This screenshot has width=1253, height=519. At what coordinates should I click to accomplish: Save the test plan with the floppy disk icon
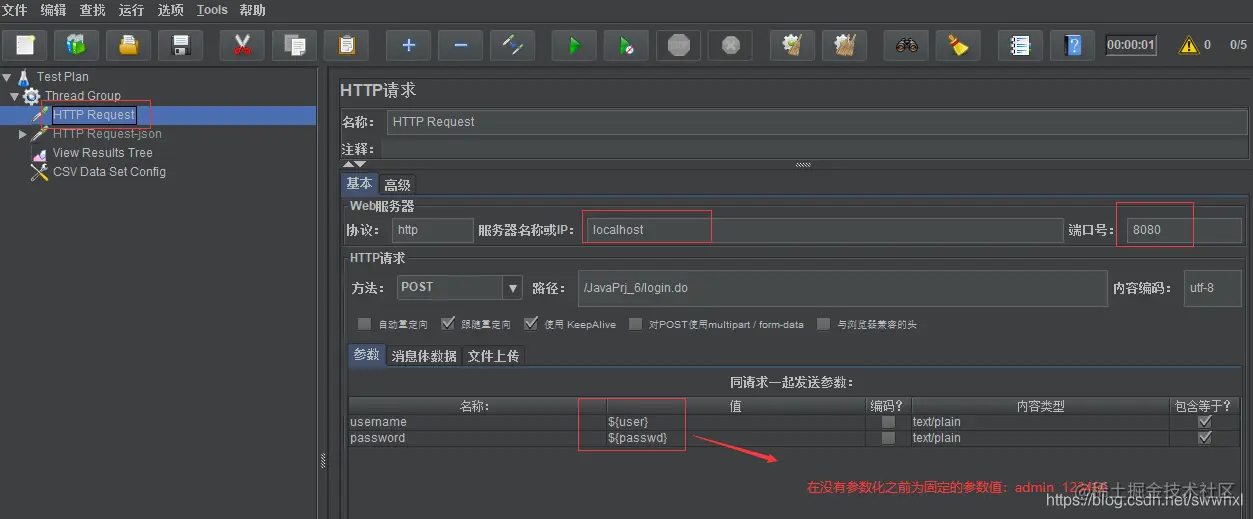click(x=181, y=45)
